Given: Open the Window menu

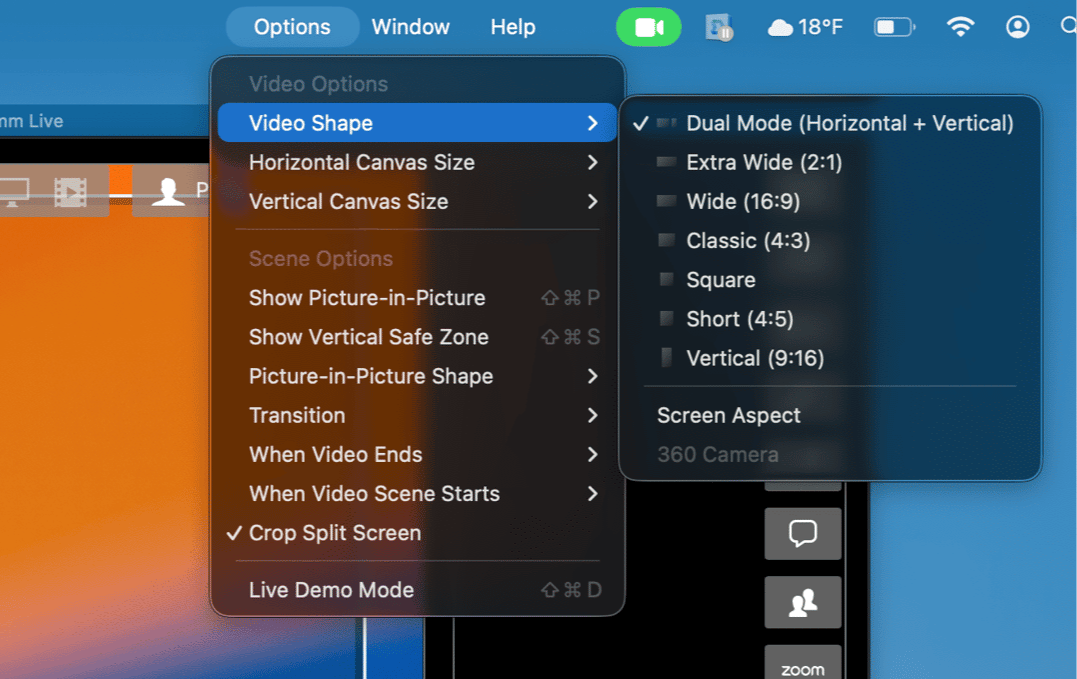Looking at the screenshot, I should [x=410, y=27].
